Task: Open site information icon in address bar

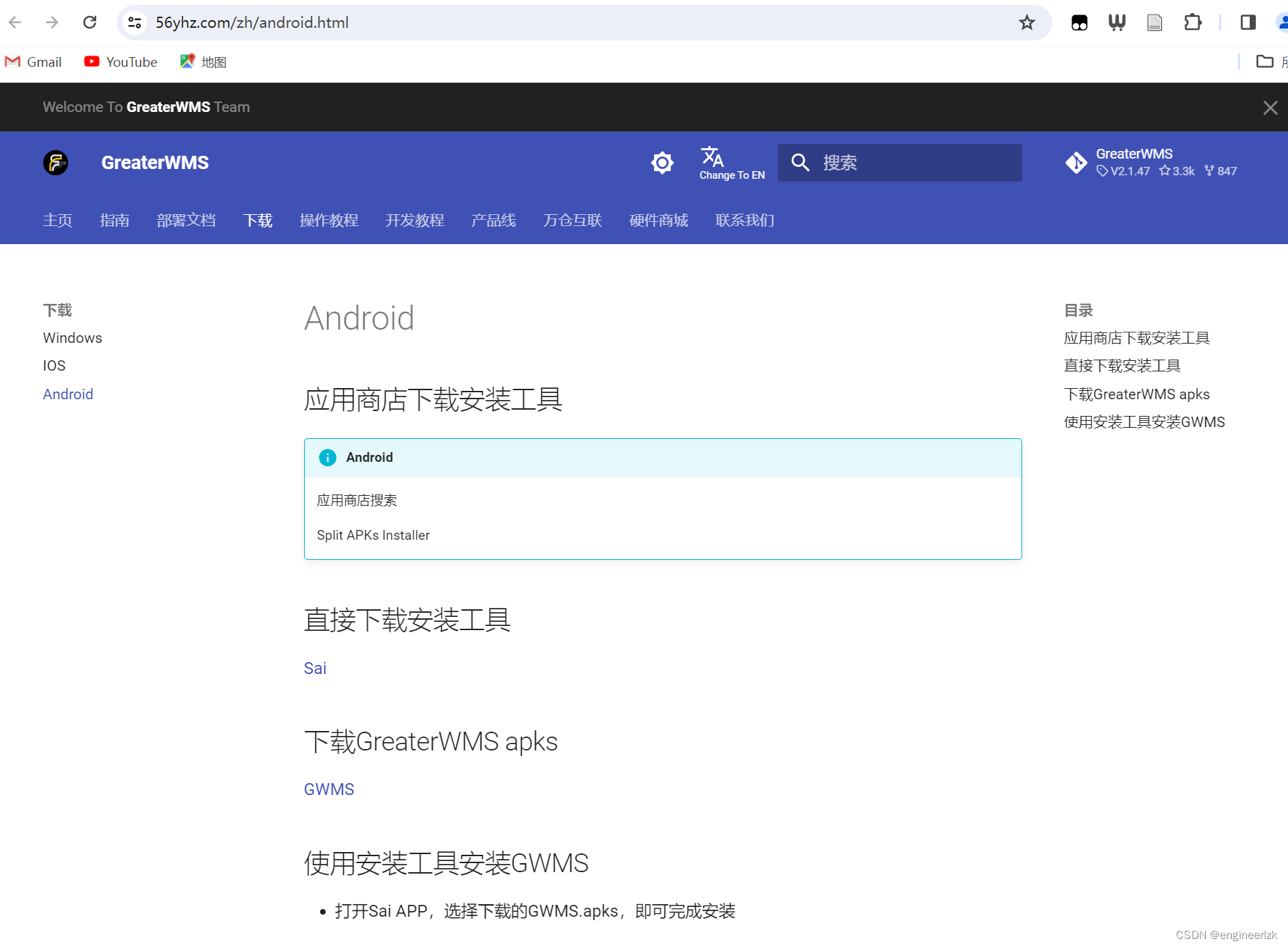Action: pyautogui.click(x=135, y=22)
